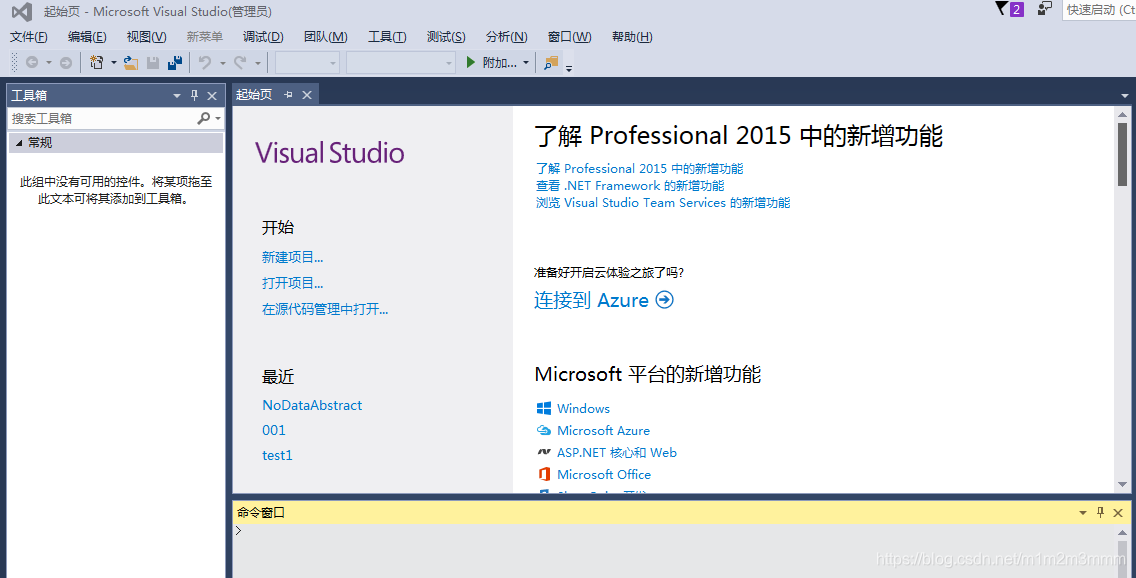Click the New Project toolbar icon
This screenshot has height=578, width=1136.
(x=96, y=63)
